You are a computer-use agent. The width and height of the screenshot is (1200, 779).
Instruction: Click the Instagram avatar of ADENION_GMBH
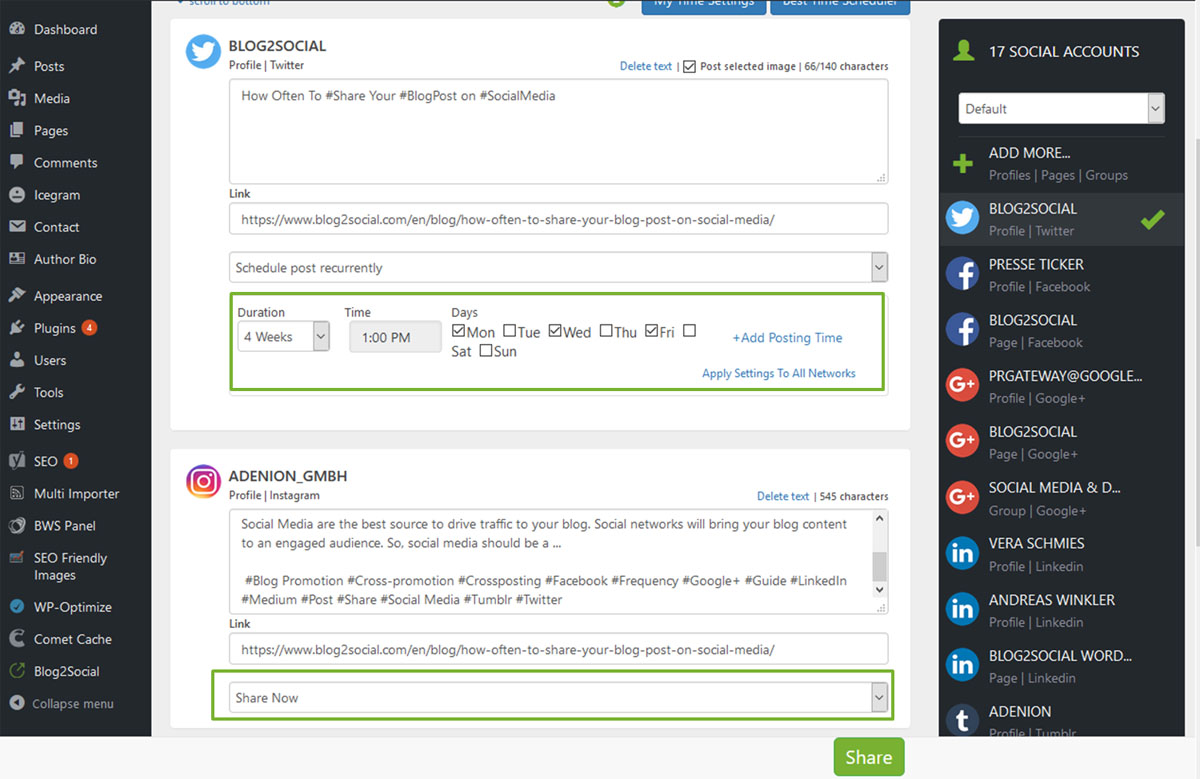(x=203, y=482)
